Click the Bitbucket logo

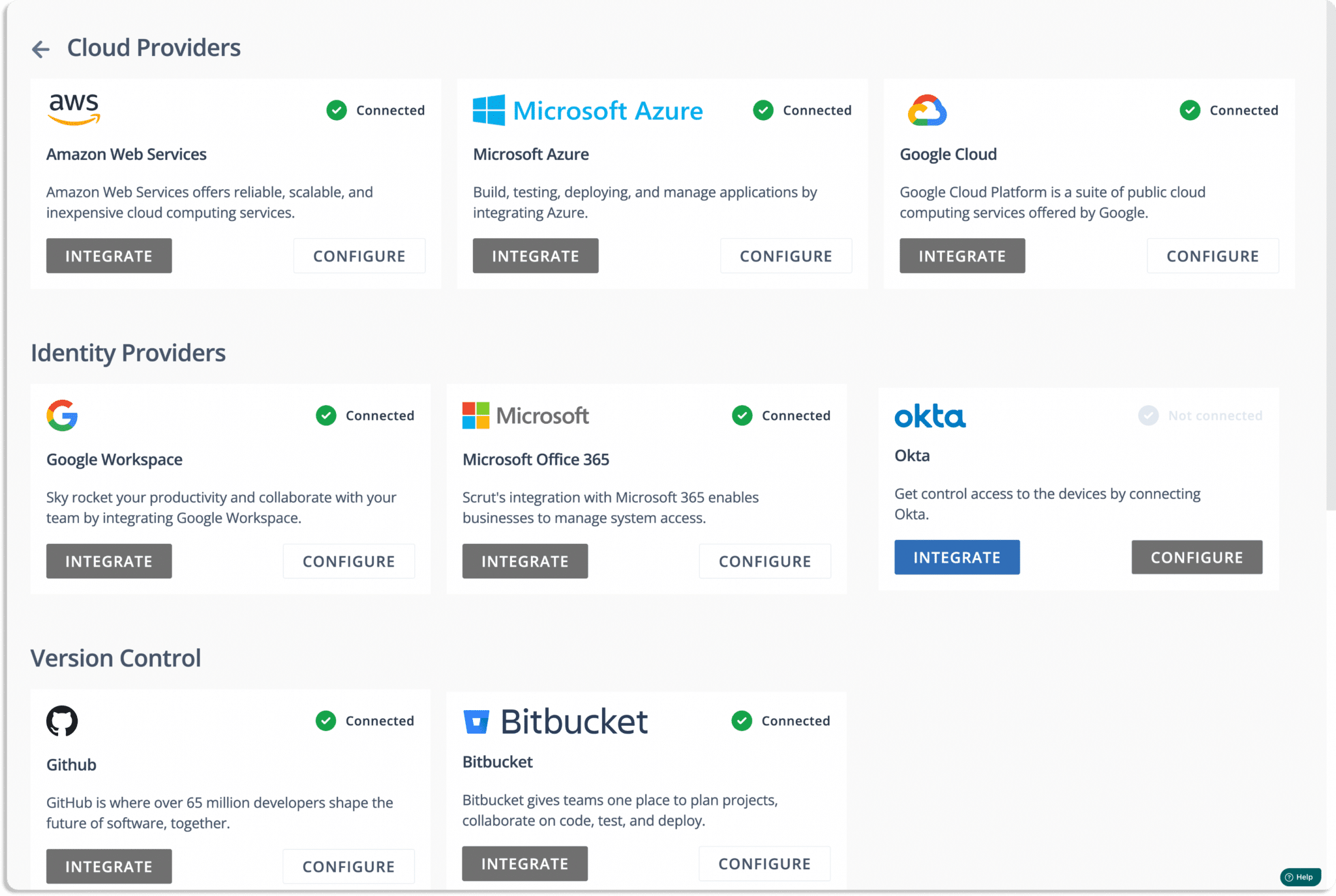click(555, 721)
